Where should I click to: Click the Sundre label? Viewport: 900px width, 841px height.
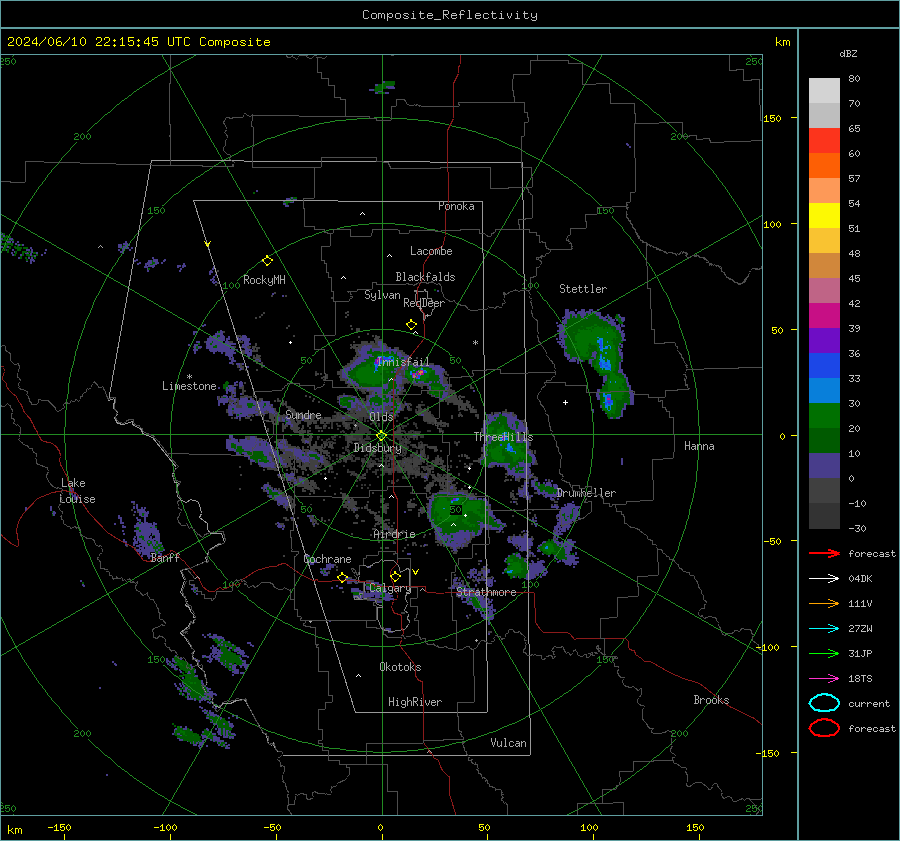(x=303, y=414)
